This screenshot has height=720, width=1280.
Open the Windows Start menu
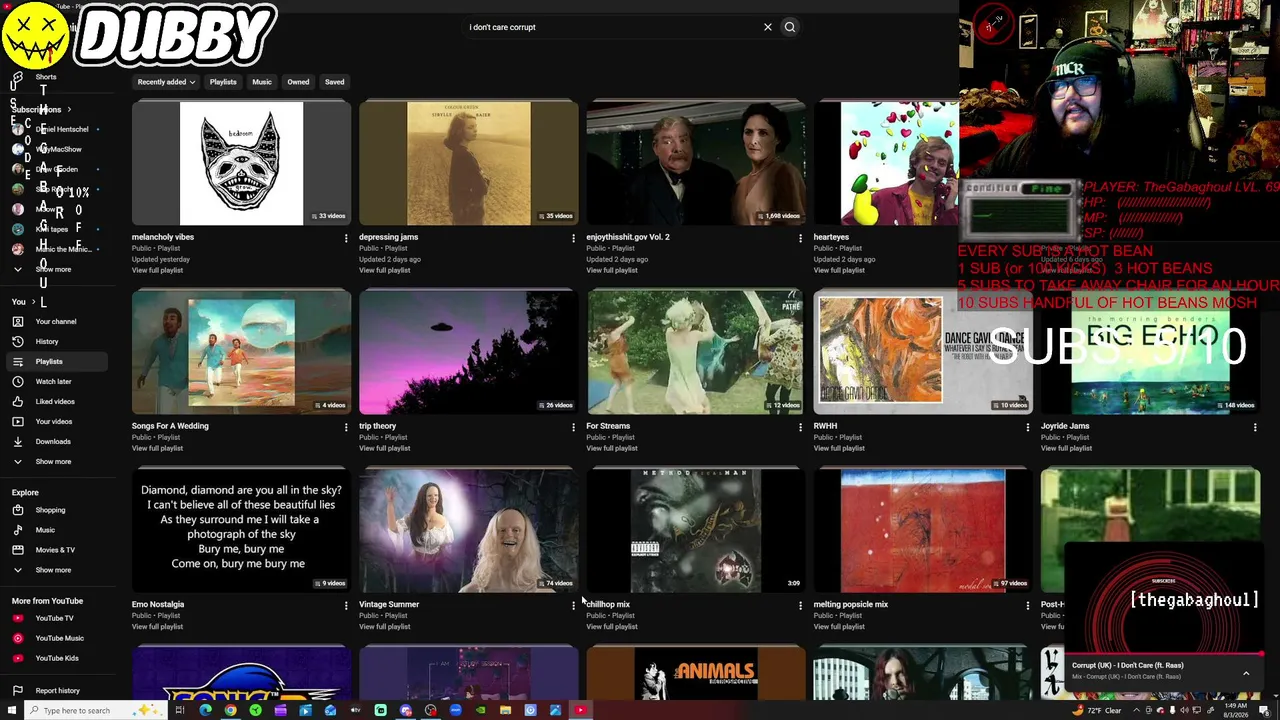click(x=13, y=710)
